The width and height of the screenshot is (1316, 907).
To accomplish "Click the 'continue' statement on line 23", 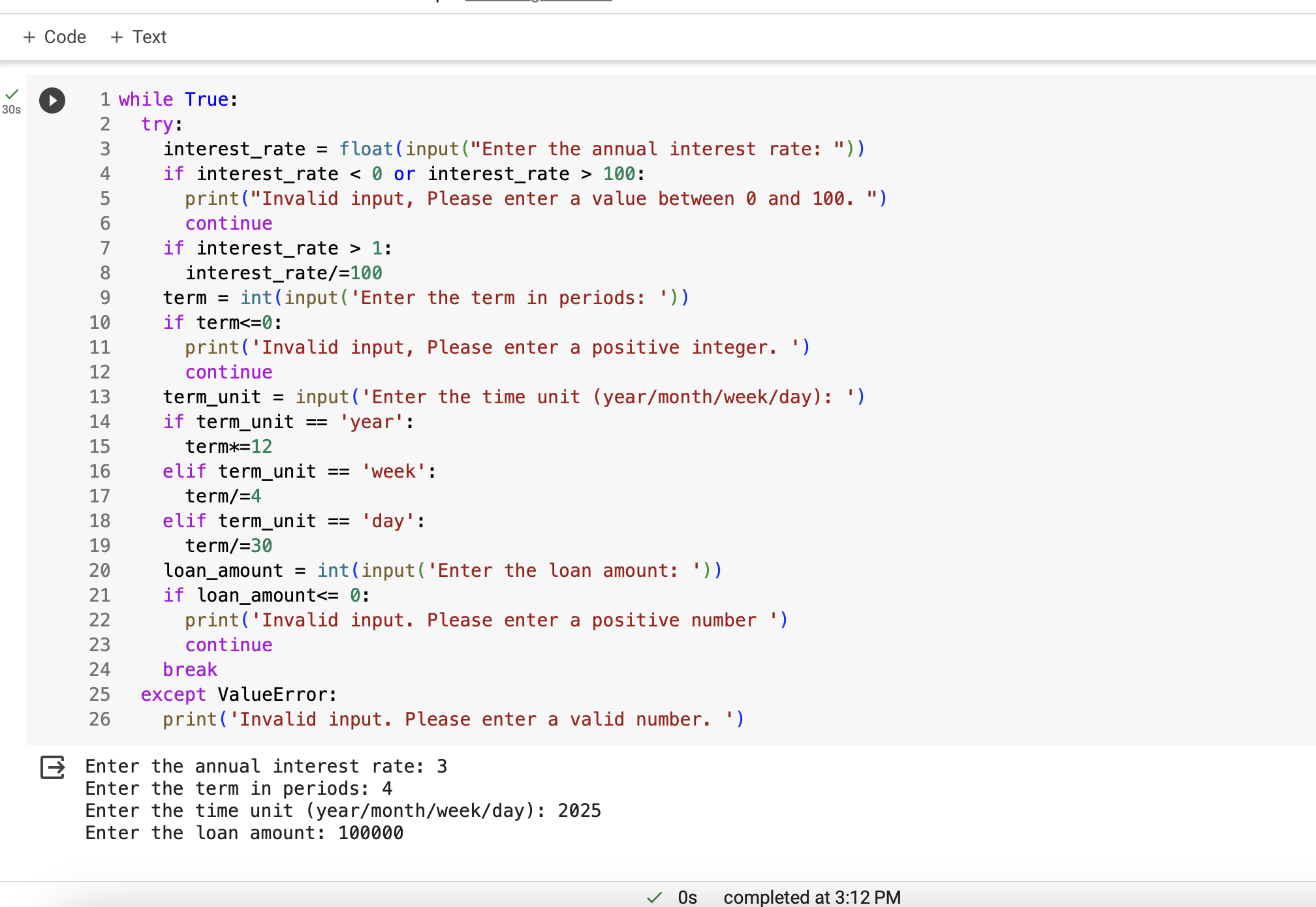I will (228, 645).
